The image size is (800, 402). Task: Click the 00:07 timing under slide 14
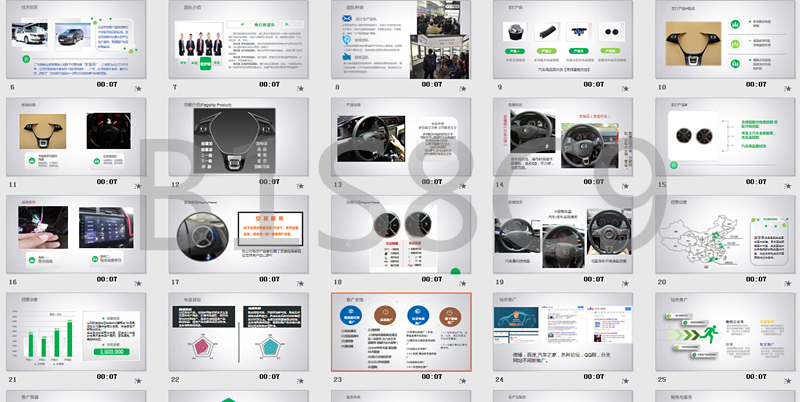tap(593, 182)
